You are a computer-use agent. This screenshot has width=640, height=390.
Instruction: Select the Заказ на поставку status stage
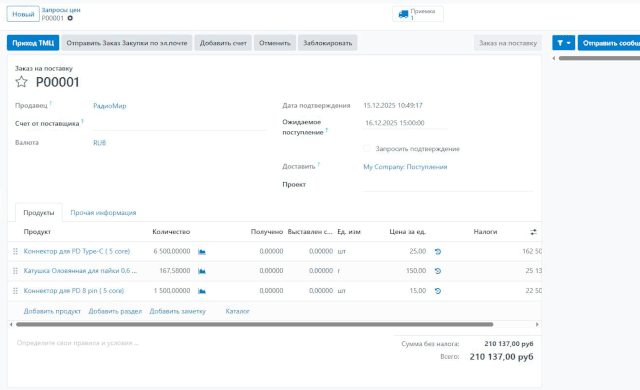tap(508, 43)
